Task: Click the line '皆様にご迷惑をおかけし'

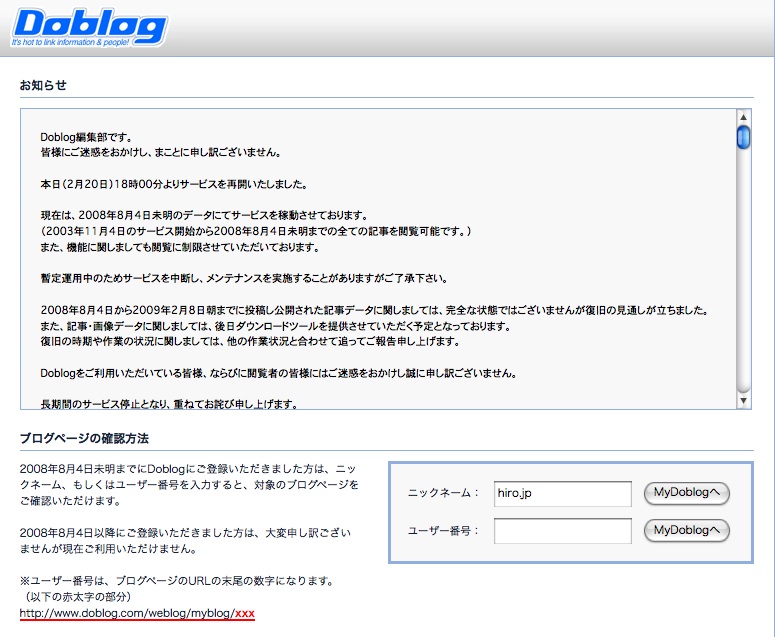Action: point(162,153)
